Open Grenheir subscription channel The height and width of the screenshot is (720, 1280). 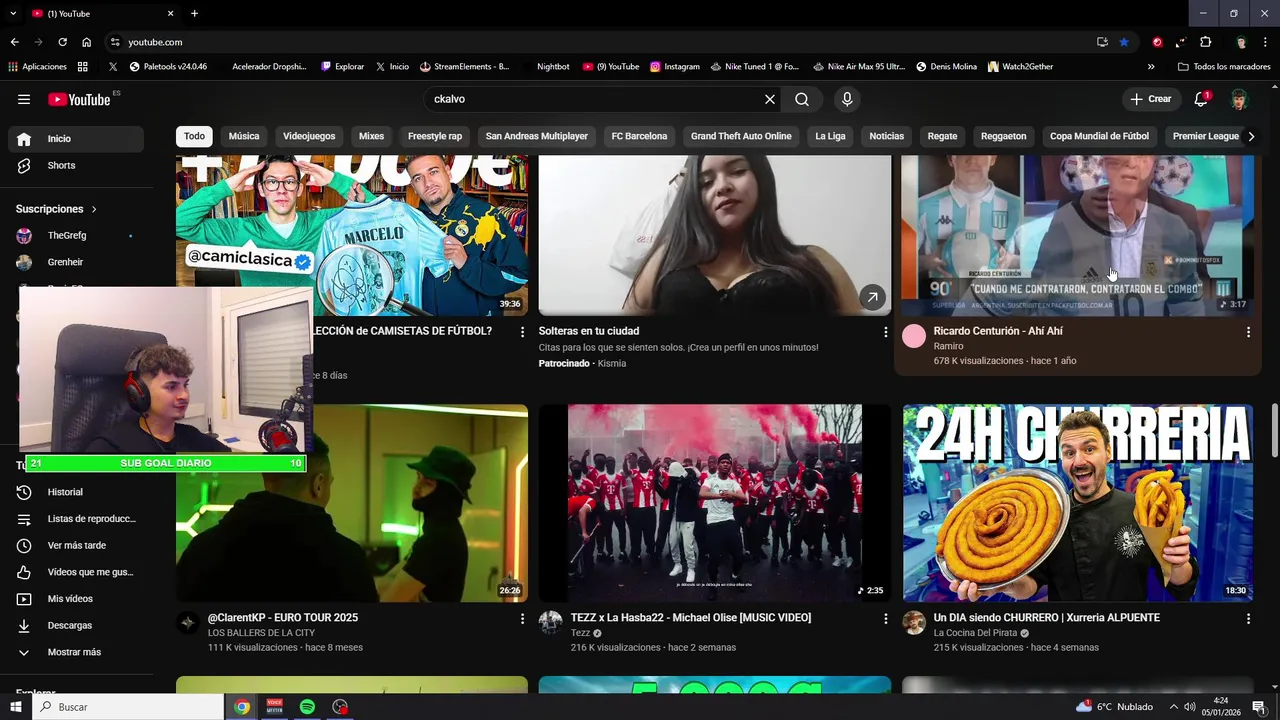pyautogui.click(x=76, y=262)
